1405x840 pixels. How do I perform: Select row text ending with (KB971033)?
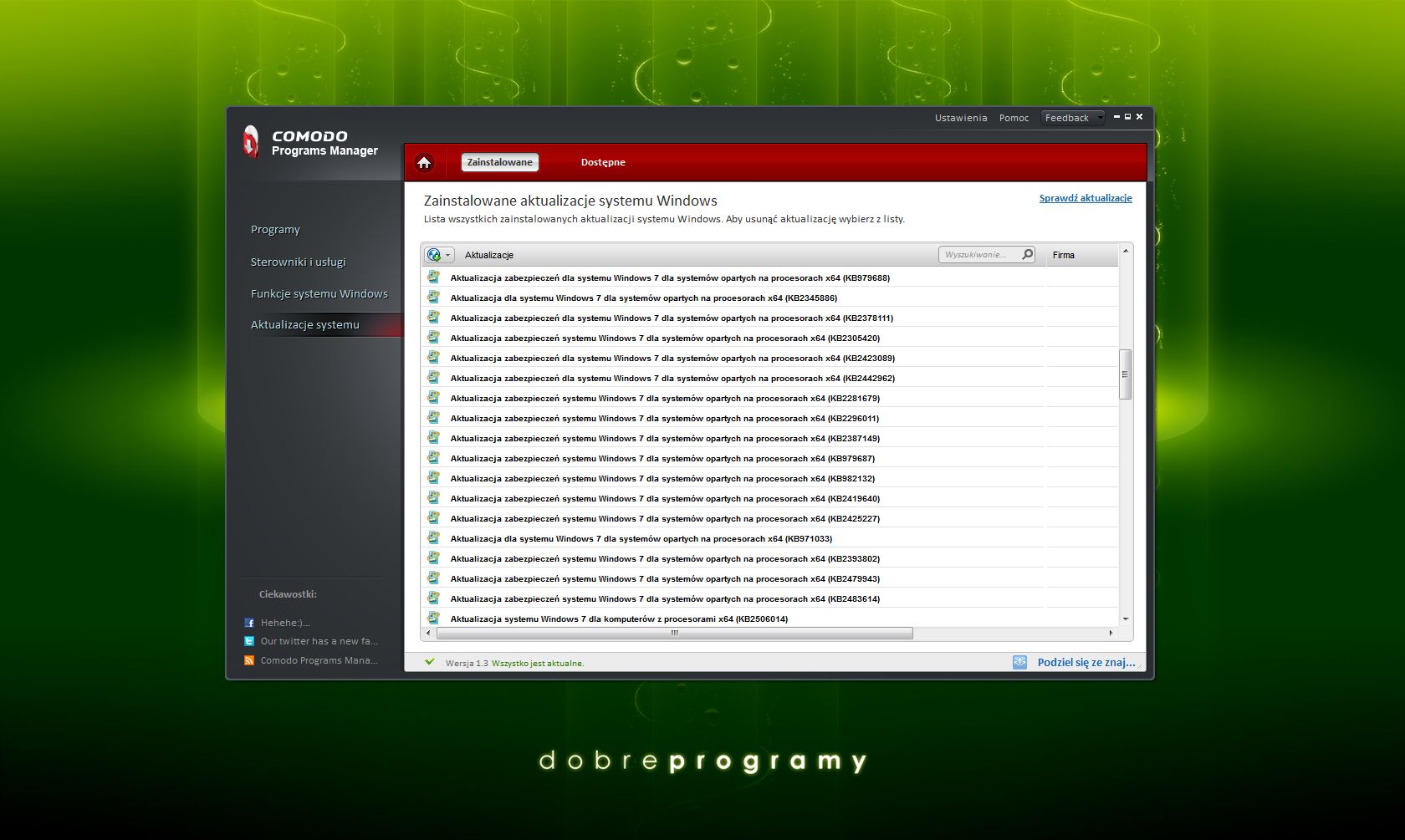click(x=641, y=538)
